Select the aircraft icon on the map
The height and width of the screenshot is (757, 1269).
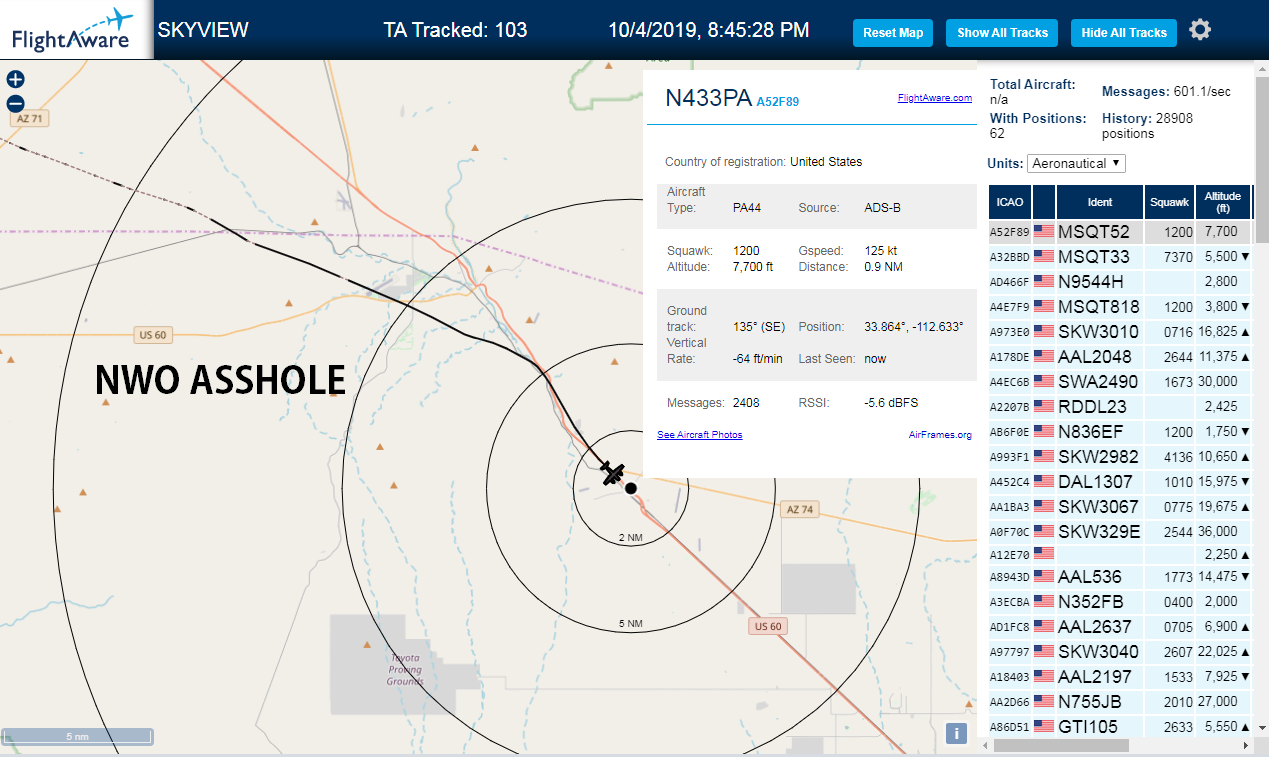613,473
